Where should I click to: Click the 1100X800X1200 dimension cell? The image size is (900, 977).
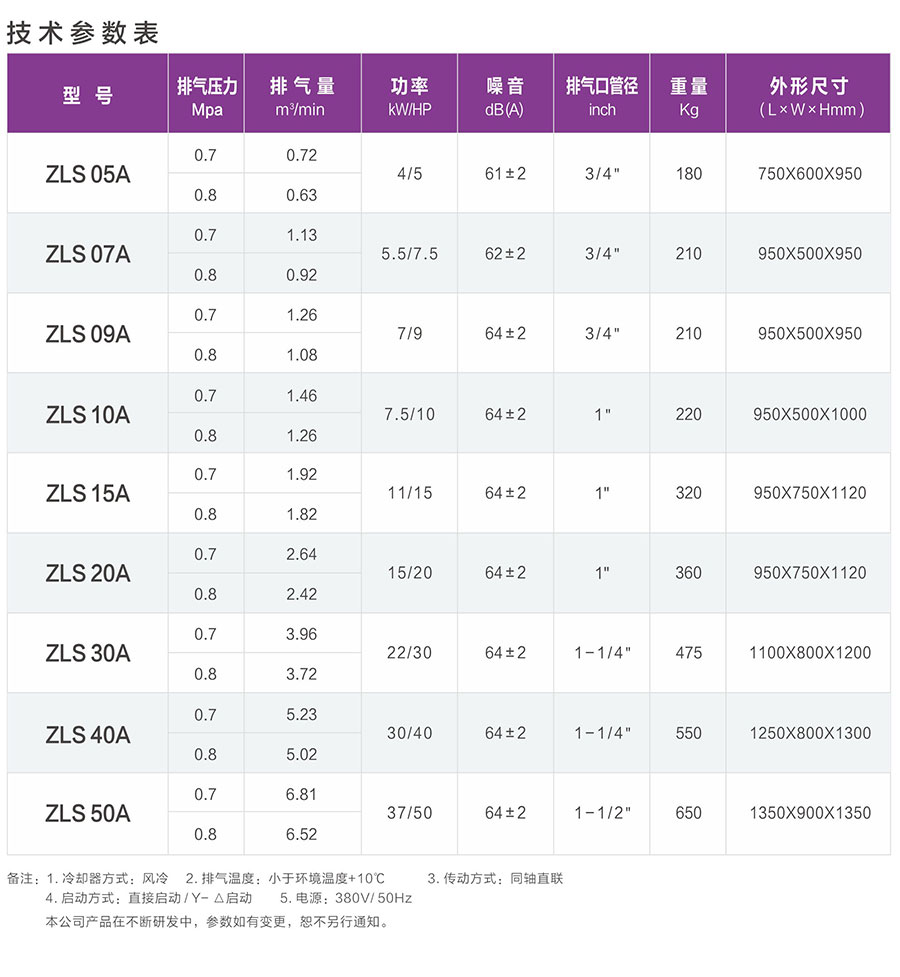click(809, 653)
